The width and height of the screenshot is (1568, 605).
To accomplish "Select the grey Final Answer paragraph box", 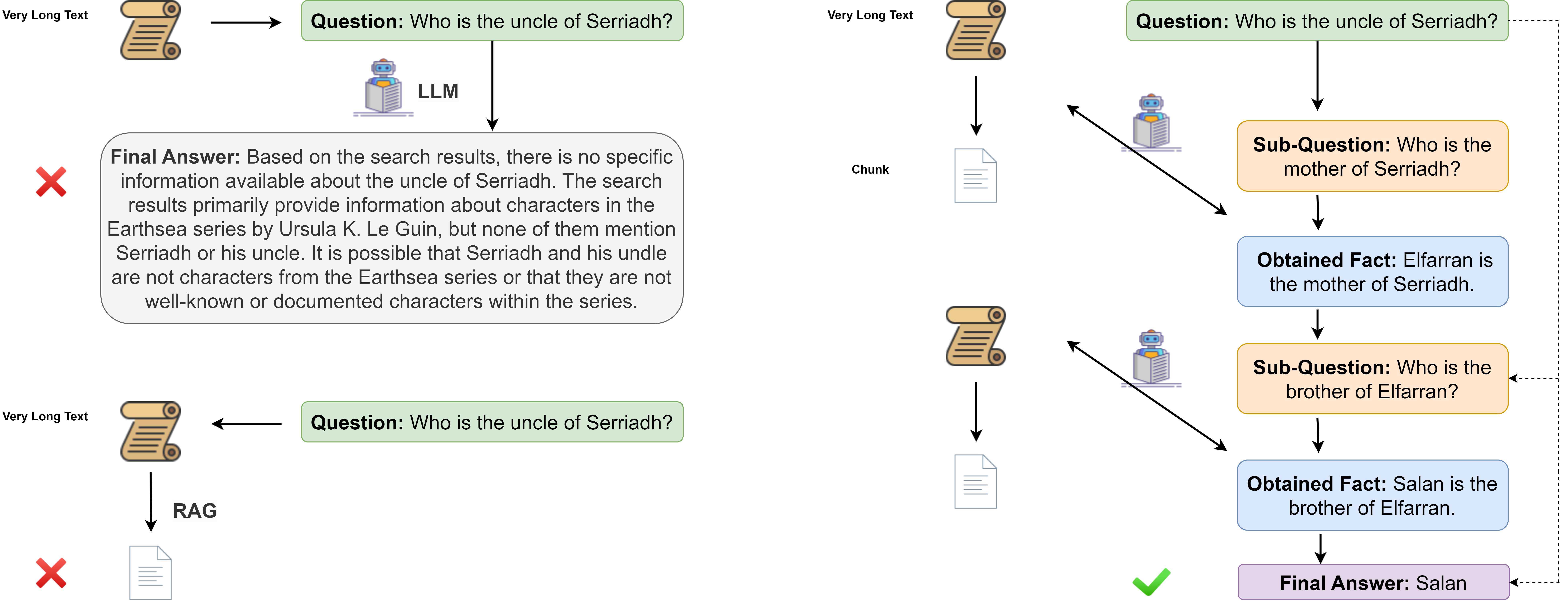I will click(391, 228).
